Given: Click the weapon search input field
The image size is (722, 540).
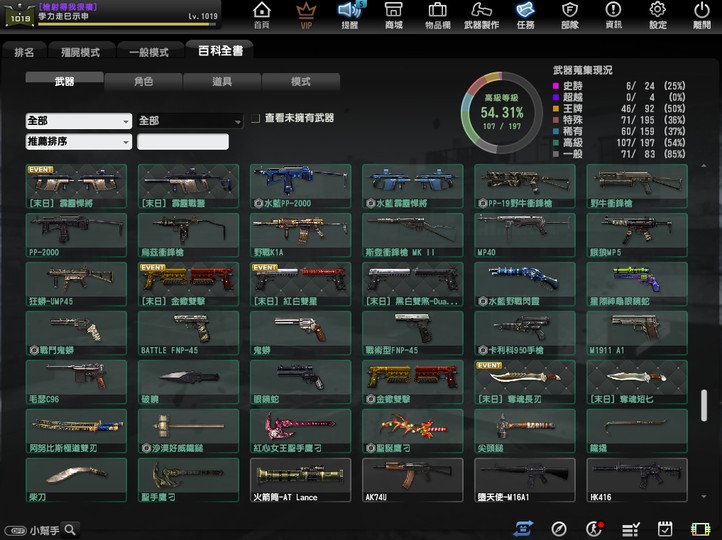Looking at the screenshot, I should 183,142.
